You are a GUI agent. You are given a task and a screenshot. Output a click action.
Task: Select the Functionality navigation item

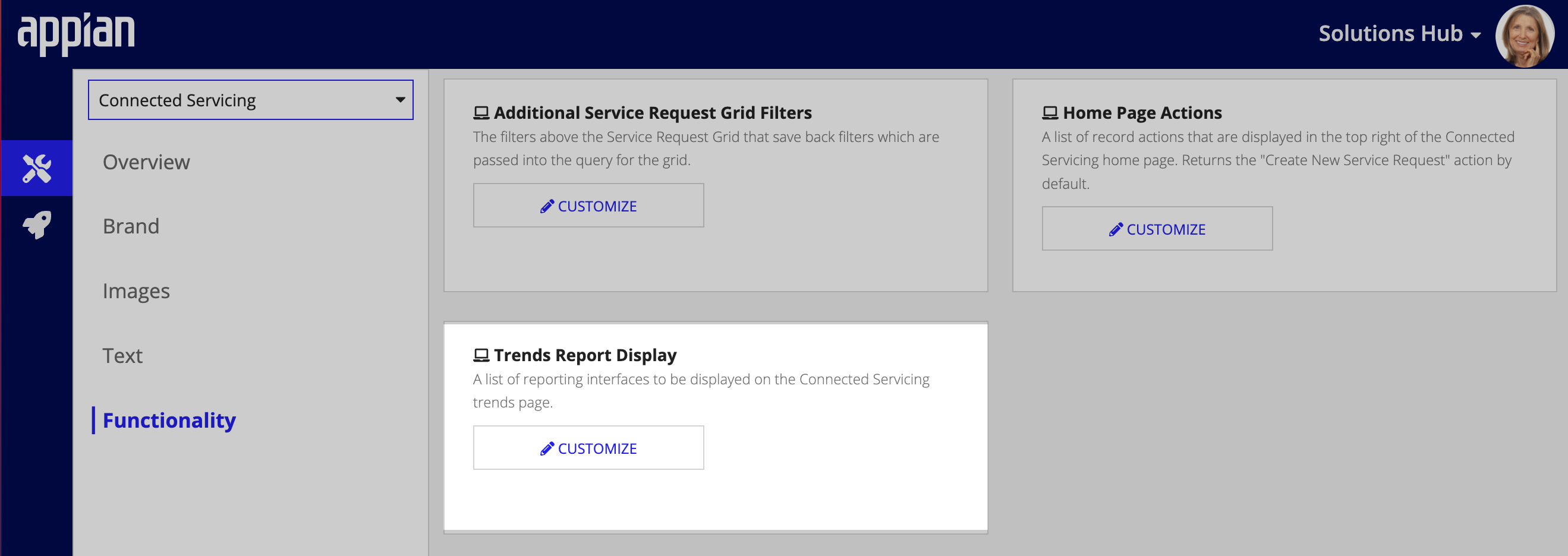[x=169, y=421]
